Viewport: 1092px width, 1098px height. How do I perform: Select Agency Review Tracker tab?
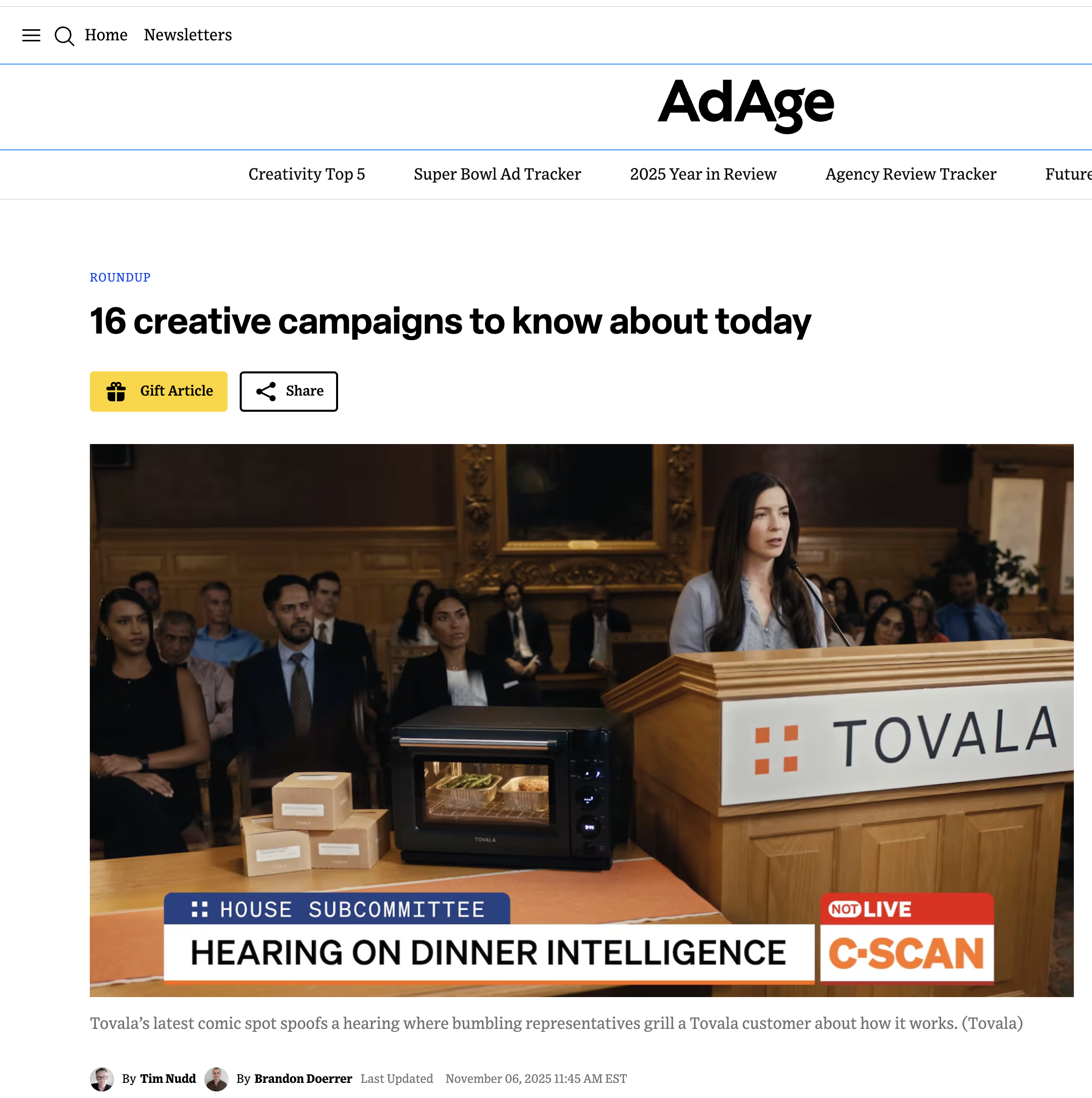(x=910, y=174)
